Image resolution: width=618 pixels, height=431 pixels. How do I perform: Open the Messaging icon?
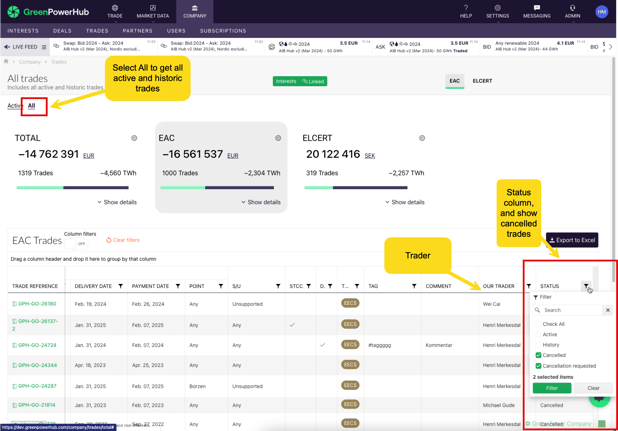click(x=537, y=8)
